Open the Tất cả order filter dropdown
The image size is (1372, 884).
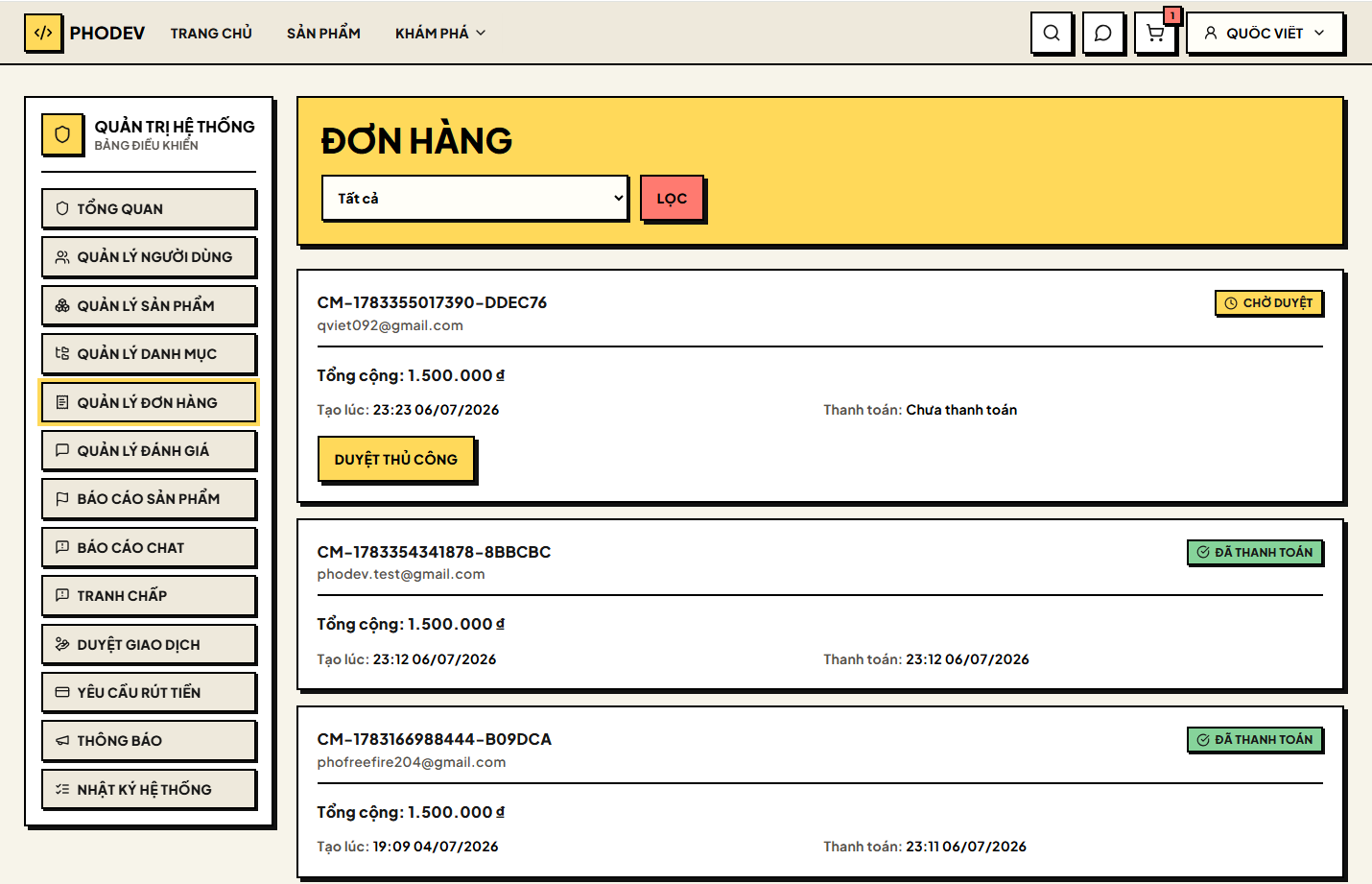pyautogui.click(x=475, y=198)
